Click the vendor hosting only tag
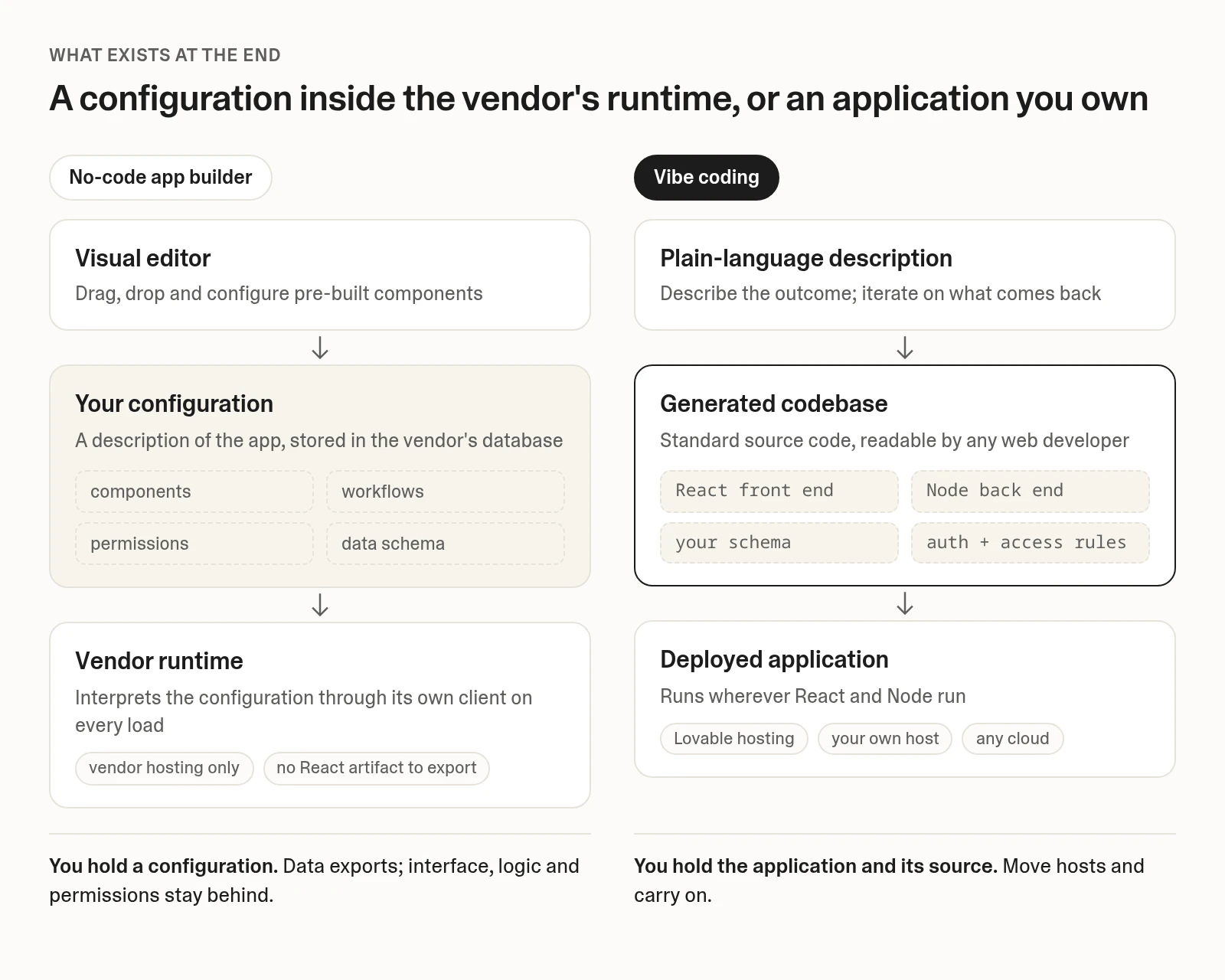This screenshot has width=1225, height=980. pos(164,768)
